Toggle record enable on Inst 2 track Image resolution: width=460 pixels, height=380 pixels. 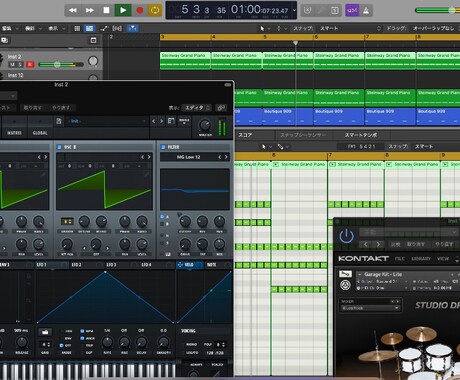click(x=30, y=64)
